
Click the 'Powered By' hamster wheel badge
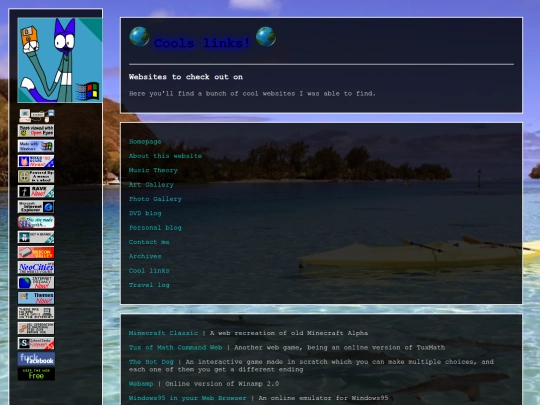click(36, 176)
